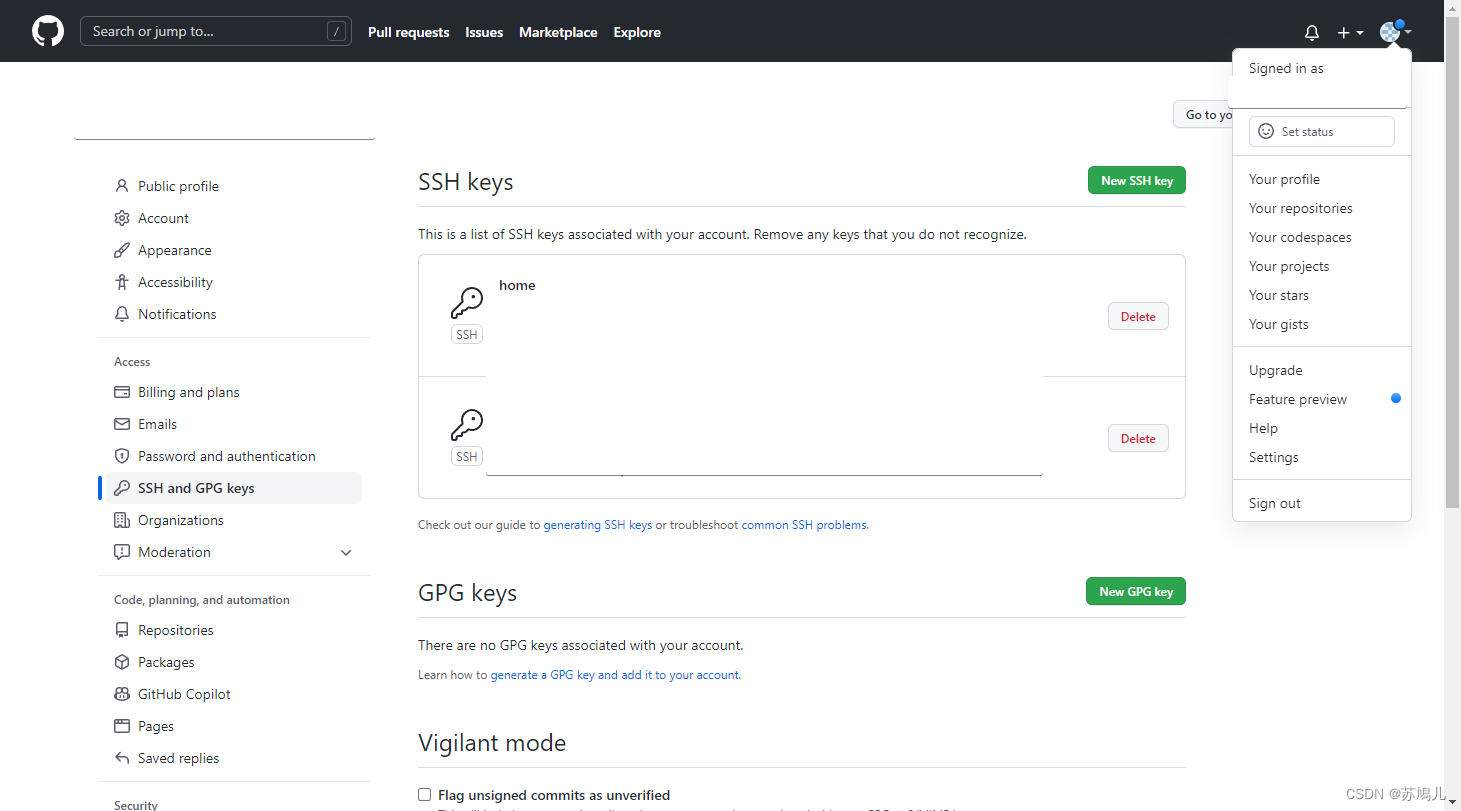Viewport: 1461px width, 811px height.
Task: Click the Organizations building icon
Action: 122,520
